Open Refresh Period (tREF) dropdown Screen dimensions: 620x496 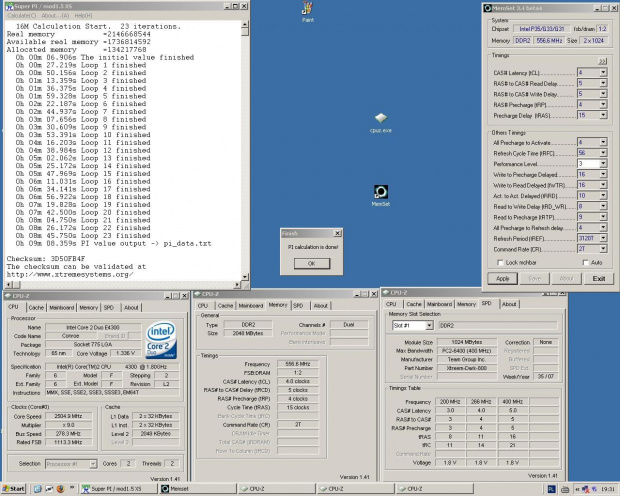coord(603,238)
